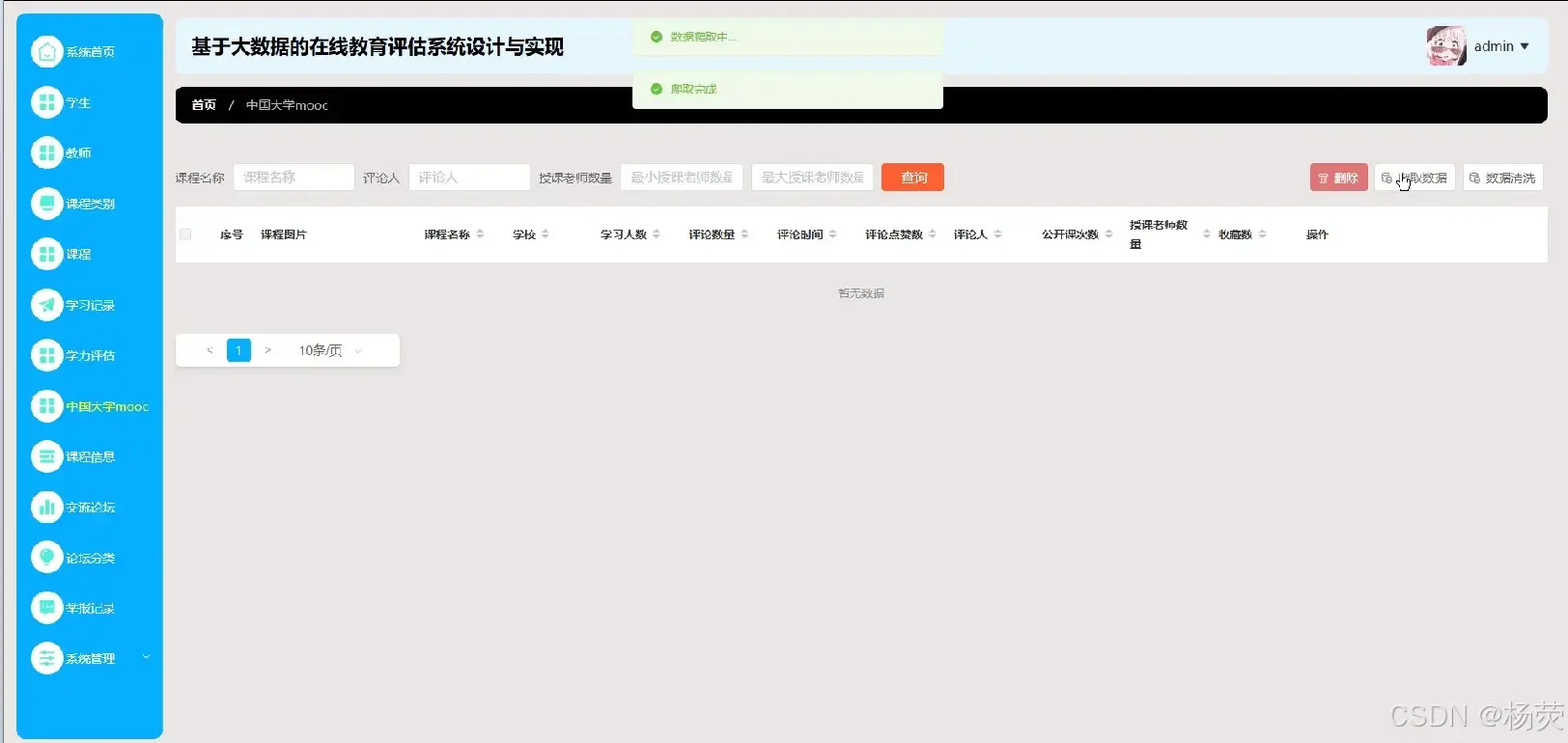Click the 交流论坛 bar-chart icon
Screen dimensions: 1568x743
[46, 507]
